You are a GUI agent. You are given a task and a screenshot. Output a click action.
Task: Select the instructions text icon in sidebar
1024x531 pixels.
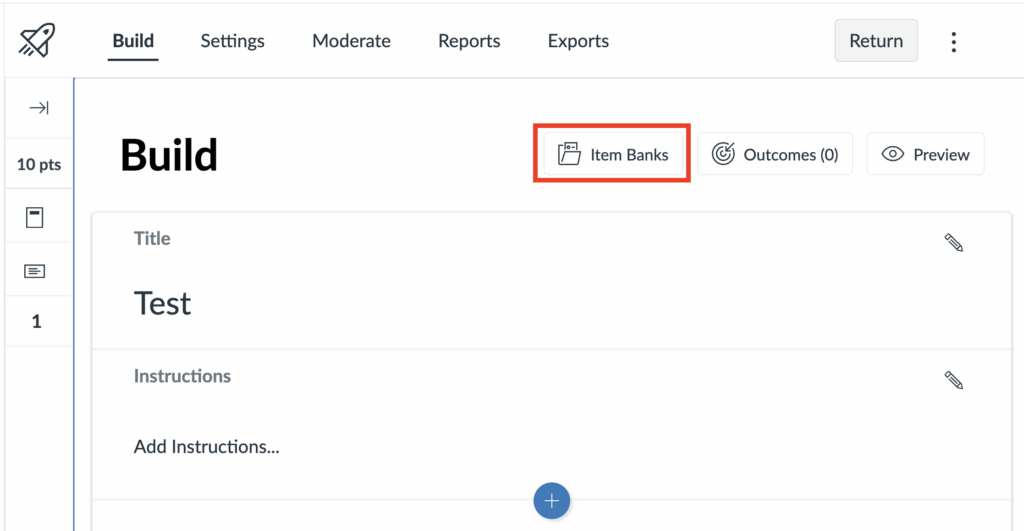pyautogui.click(x=35, y=271)
